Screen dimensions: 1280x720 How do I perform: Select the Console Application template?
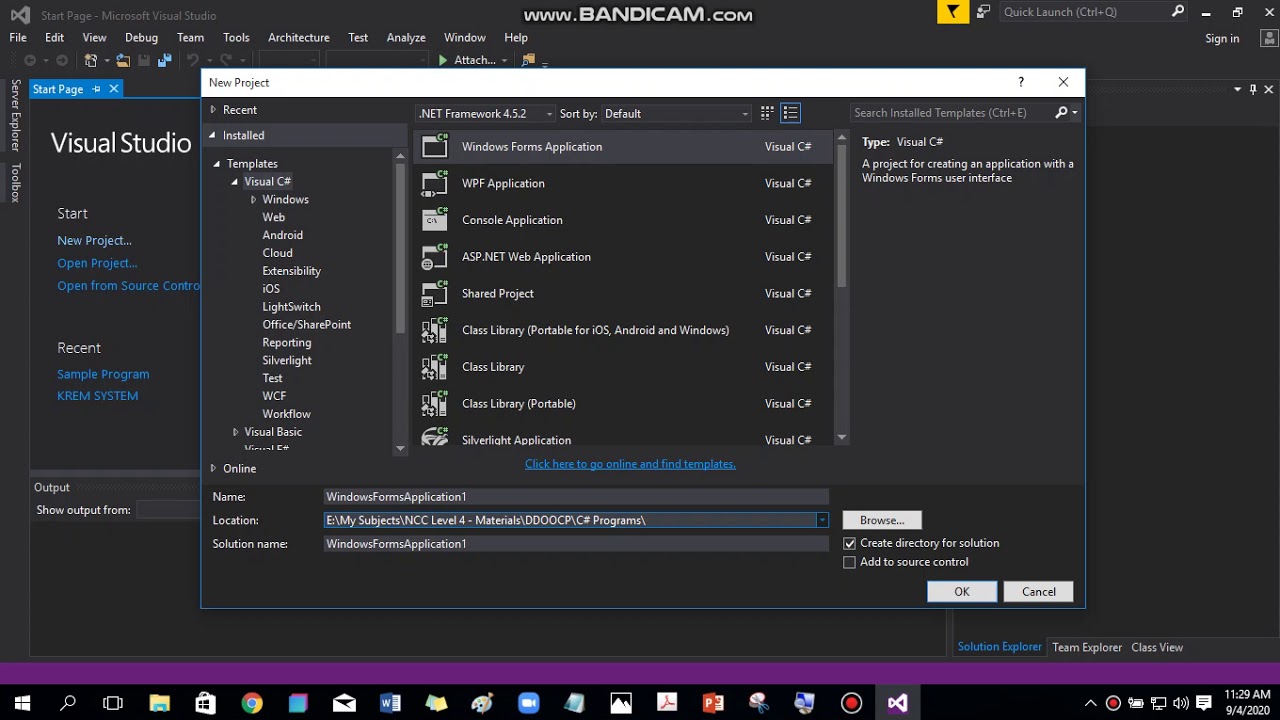(x=624, y=220)
